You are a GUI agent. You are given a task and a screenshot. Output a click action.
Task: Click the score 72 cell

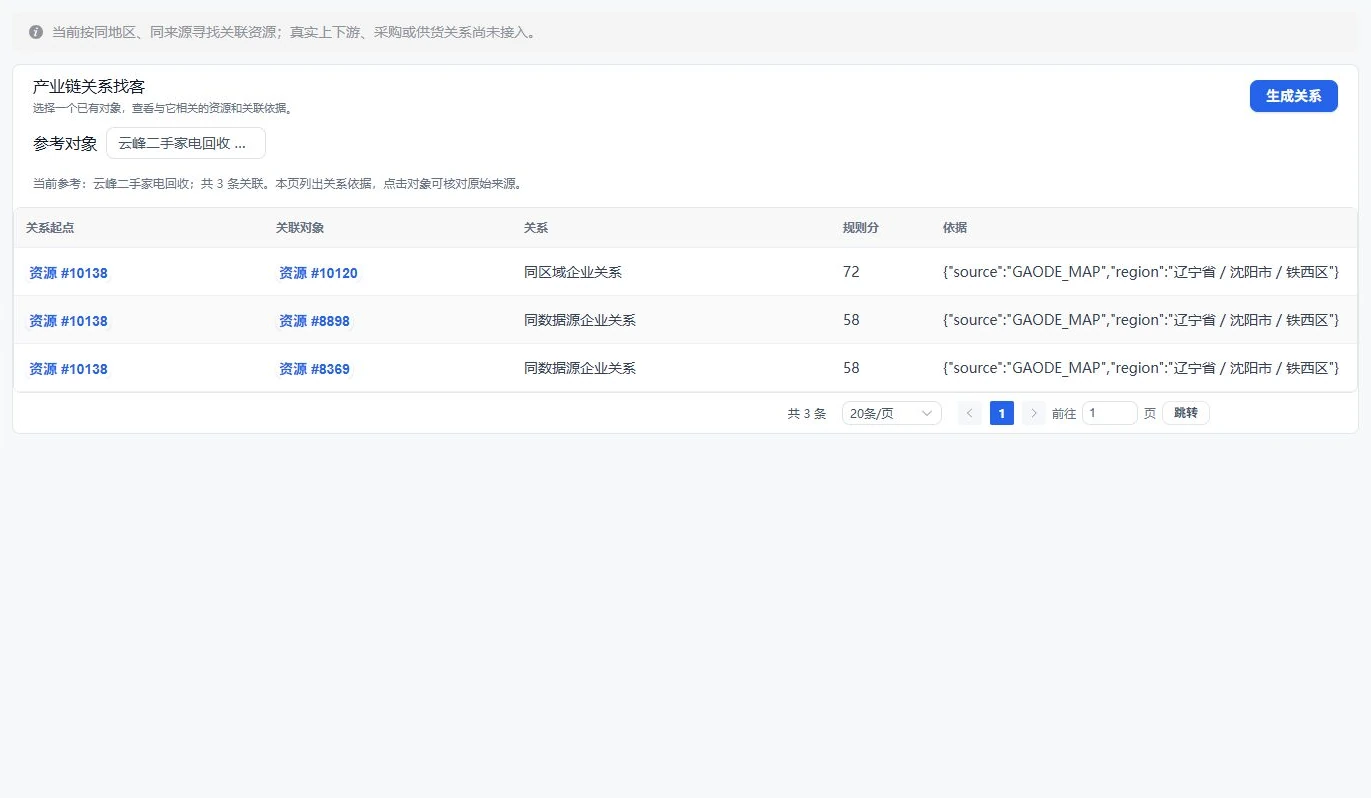(x=851, y=272)
